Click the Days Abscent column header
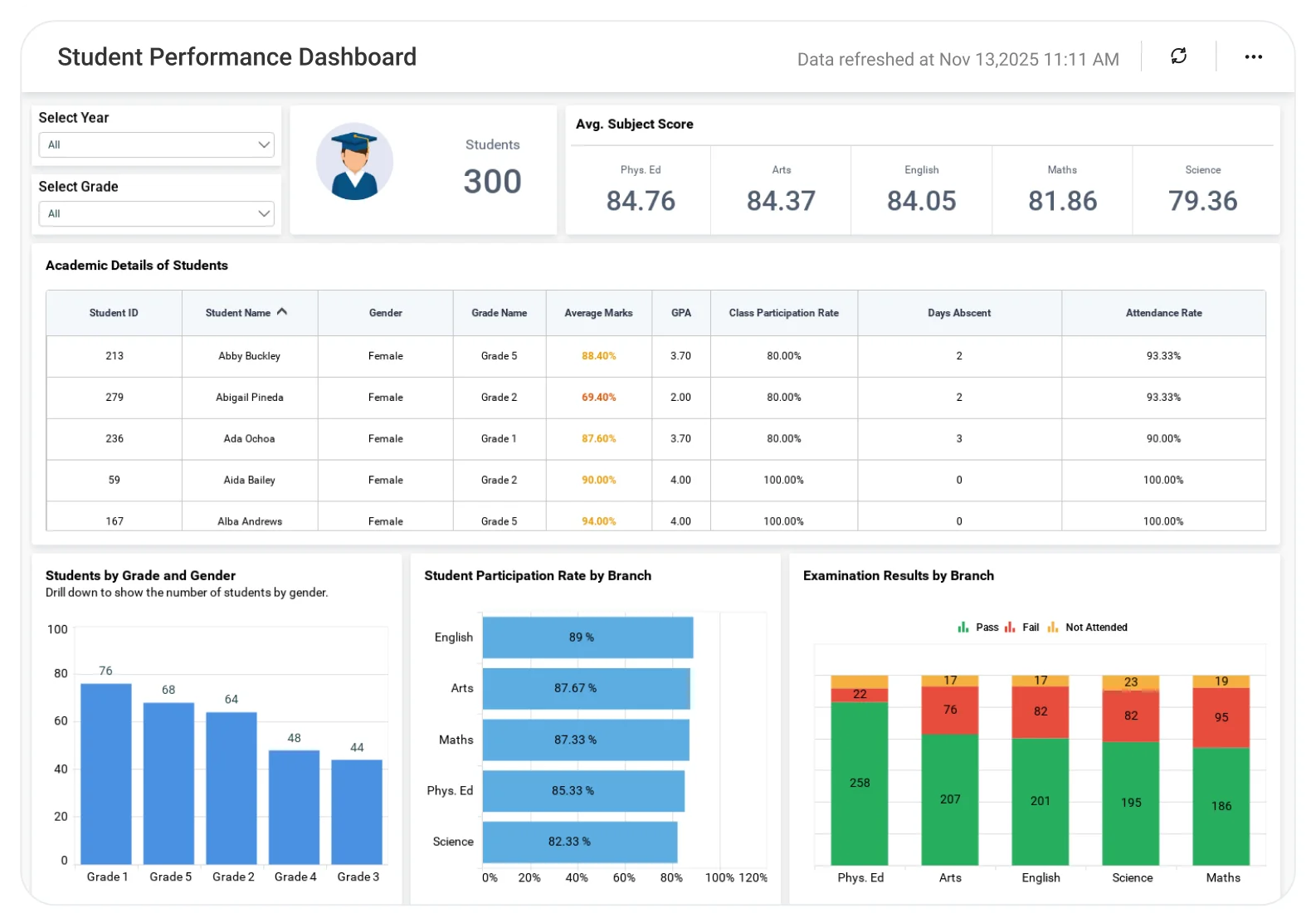 (959, 313)
